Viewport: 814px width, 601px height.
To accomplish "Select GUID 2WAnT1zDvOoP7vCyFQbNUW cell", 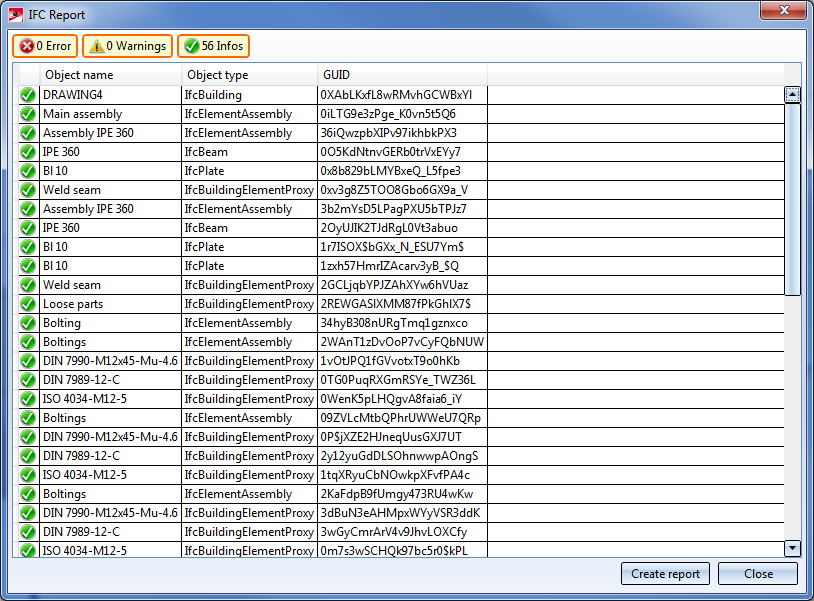I will click(x=402, y=342).
